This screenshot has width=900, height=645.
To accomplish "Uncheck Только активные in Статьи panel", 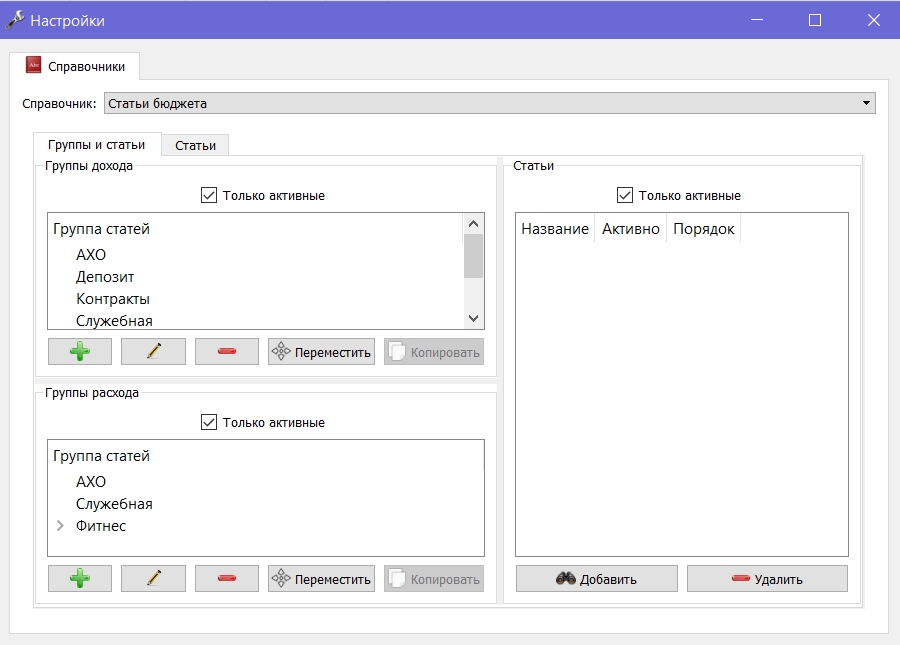I will (624, 195).
